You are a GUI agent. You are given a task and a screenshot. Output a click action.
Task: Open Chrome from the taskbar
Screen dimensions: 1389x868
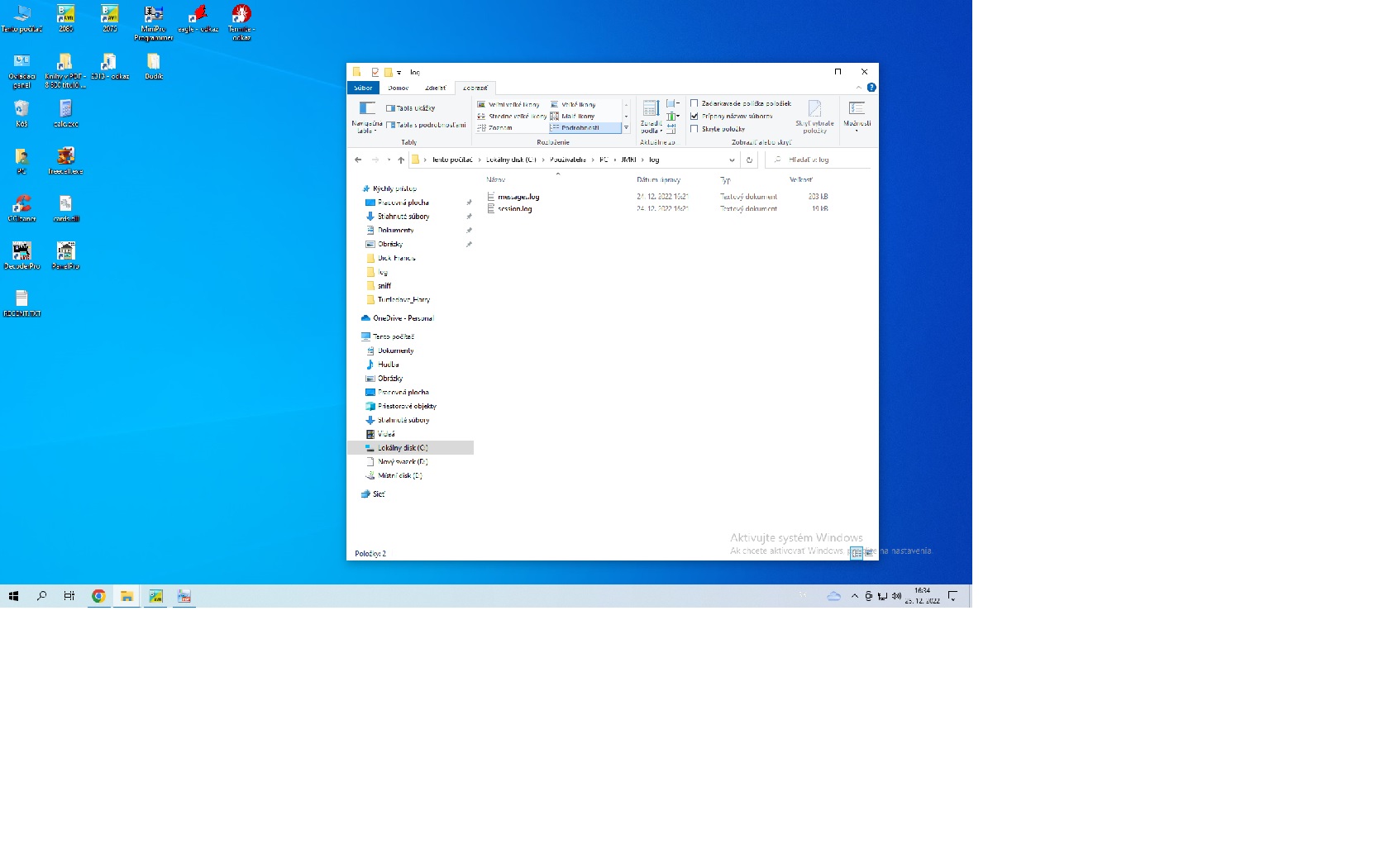point(98,596)
